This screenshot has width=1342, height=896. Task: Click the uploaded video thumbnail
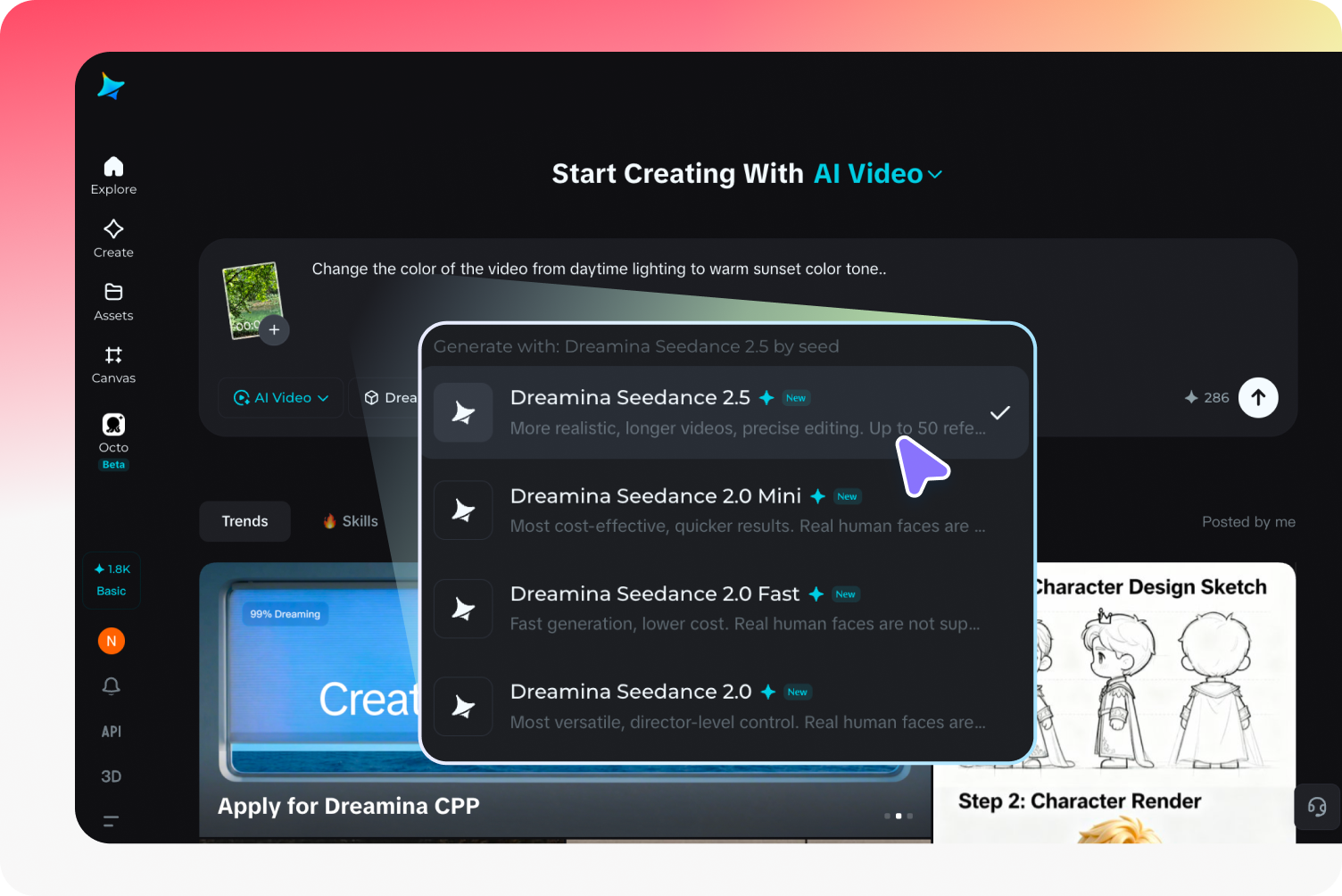pyautogui.click(x=252, y=300)
